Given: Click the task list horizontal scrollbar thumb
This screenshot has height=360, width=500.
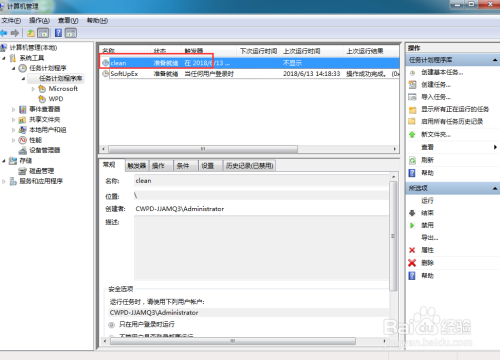Looking at the screenshot, I should (203, 149).
